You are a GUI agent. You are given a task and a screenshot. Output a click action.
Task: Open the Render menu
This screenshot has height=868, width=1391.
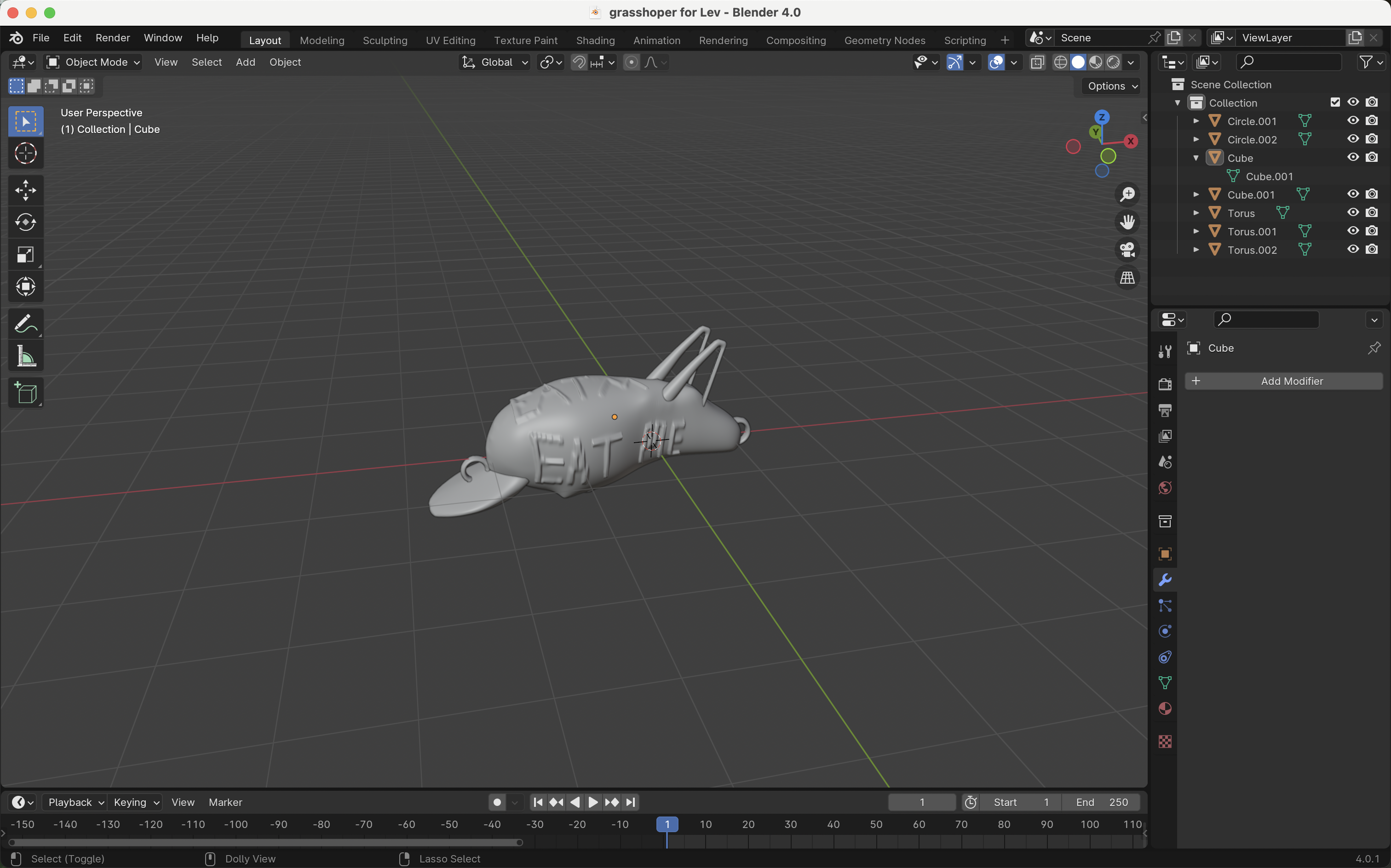coord(113,38)
